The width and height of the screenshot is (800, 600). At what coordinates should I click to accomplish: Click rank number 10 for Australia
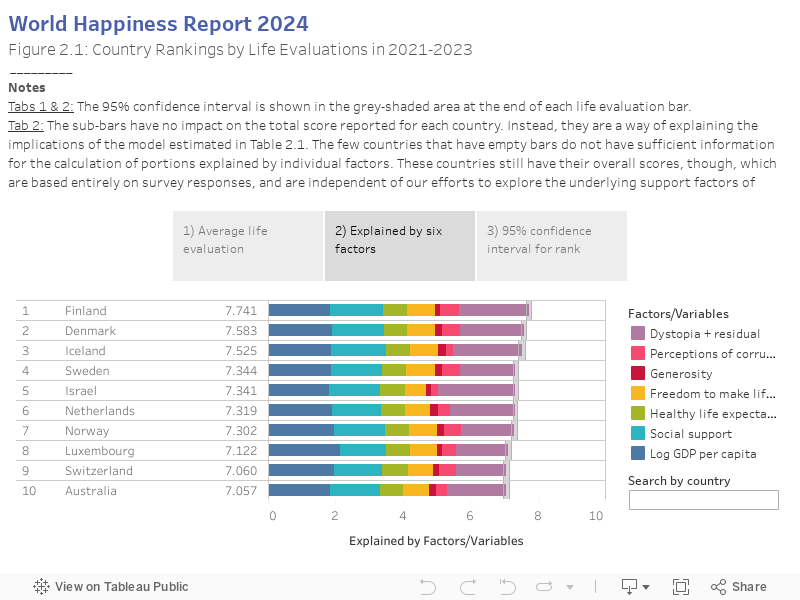click(x=29, y=491)
